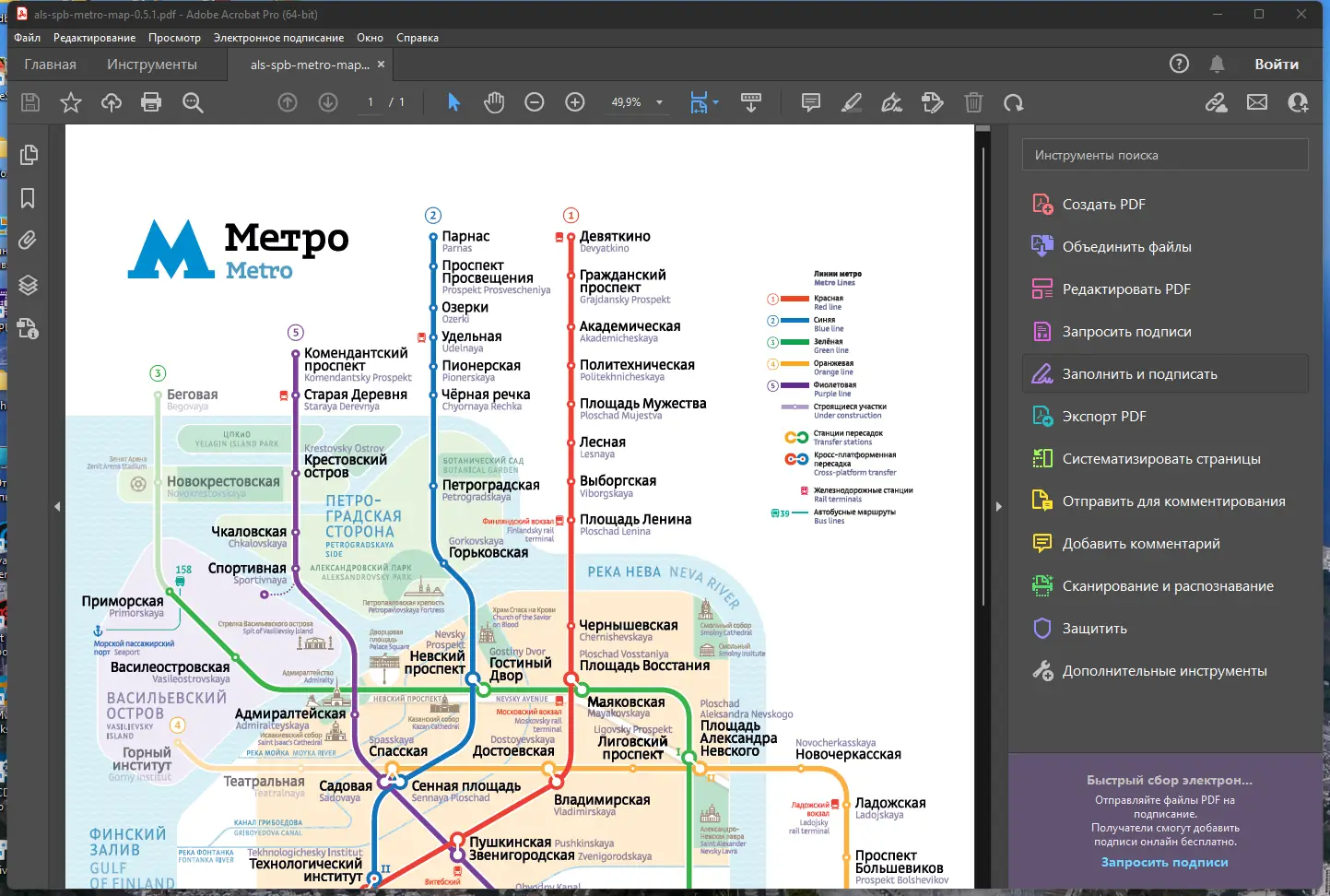Open the Защитить tool
The image size is (1330, 896).
(1165, 629)
